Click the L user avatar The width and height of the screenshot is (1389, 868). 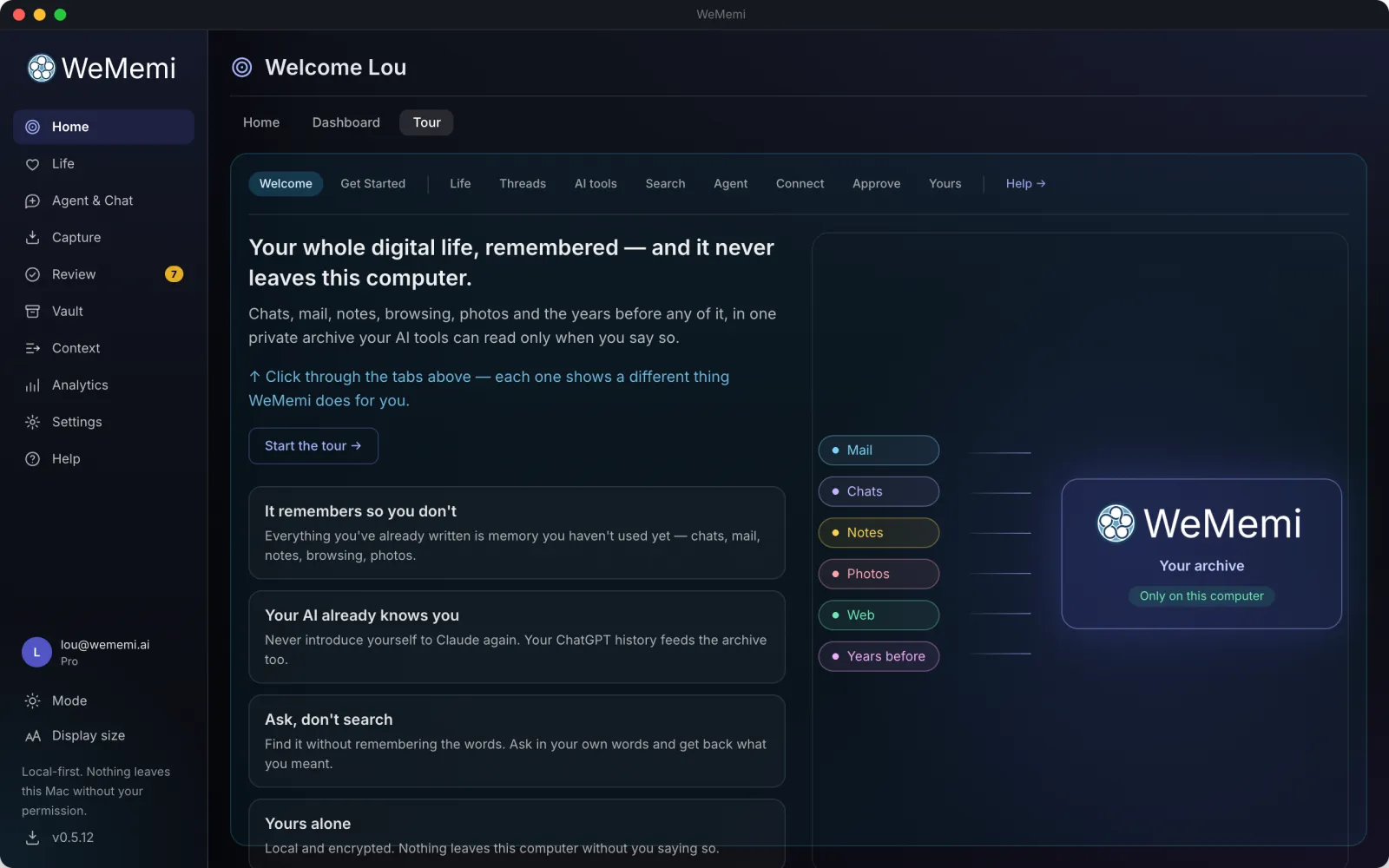pos(36,652)
